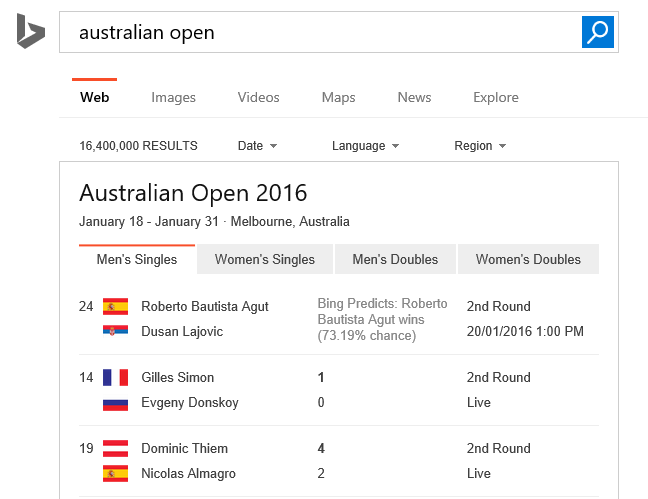Switch to the News tab
This screenshot has height=499, width=648.
[414, 97]
